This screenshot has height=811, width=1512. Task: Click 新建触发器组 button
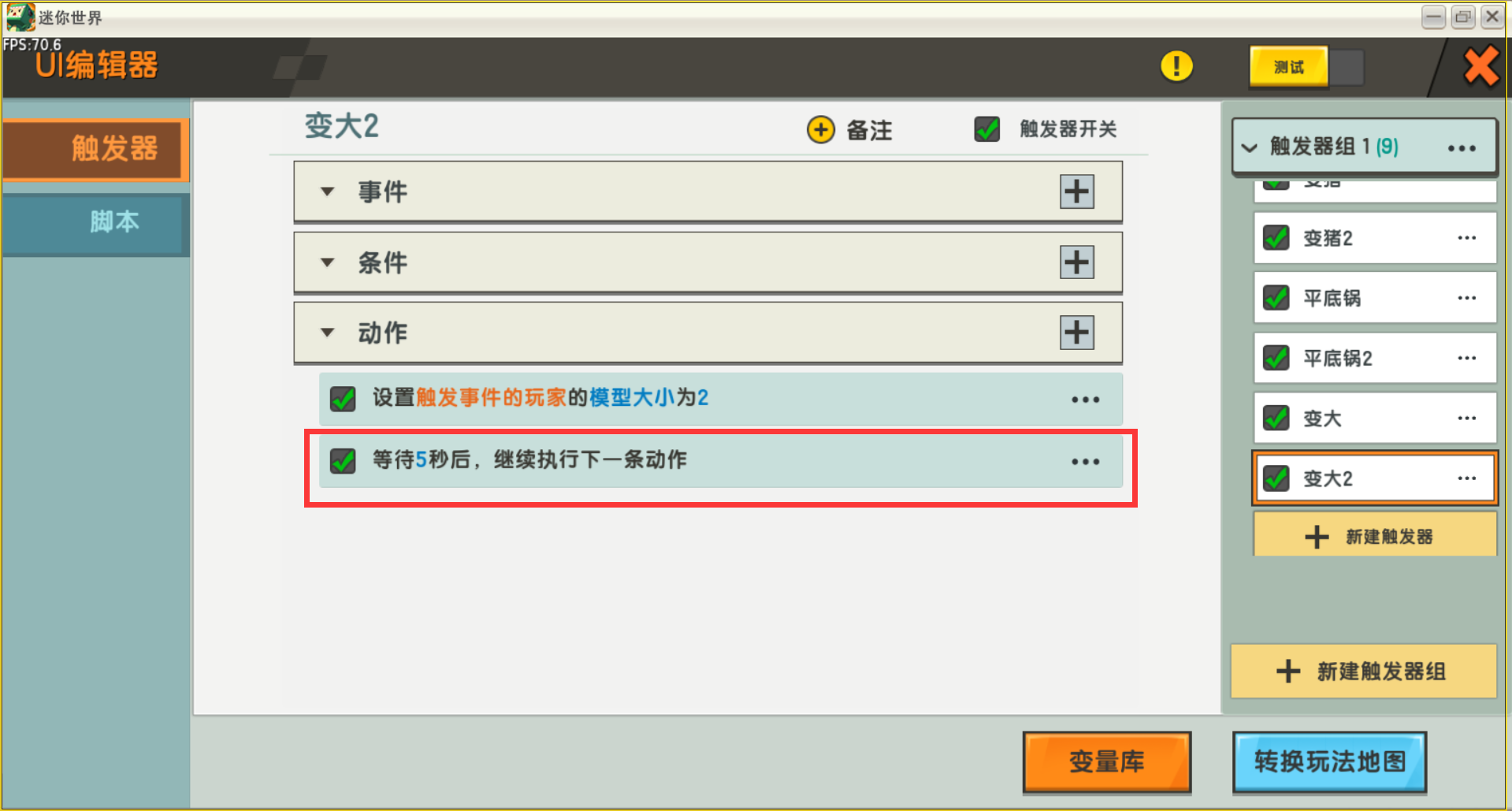tap(1363, 671)
